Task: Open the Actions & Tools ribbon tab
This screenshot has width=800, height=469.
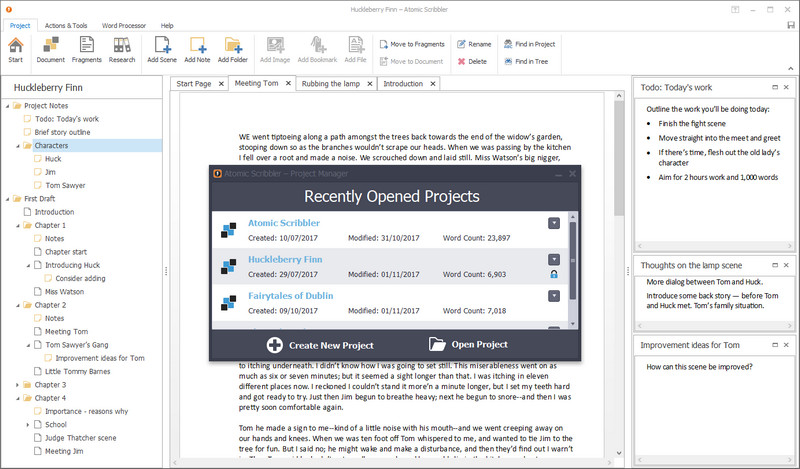Action: (x=66, y=26)
